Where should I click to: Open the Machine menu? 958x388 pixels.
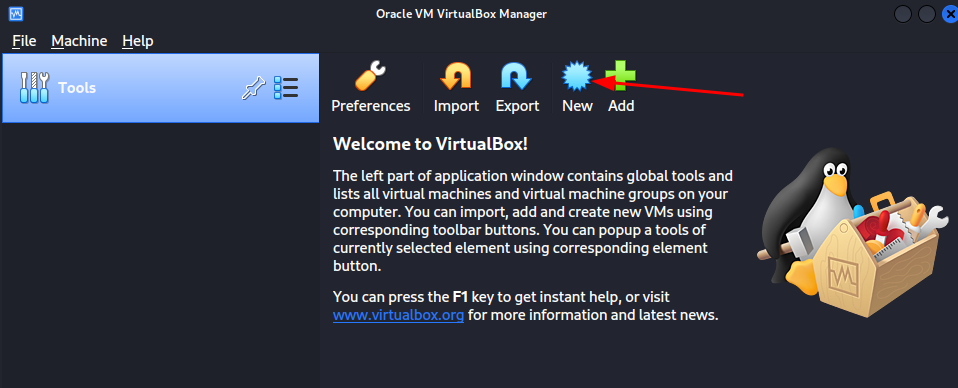[79, 41]
